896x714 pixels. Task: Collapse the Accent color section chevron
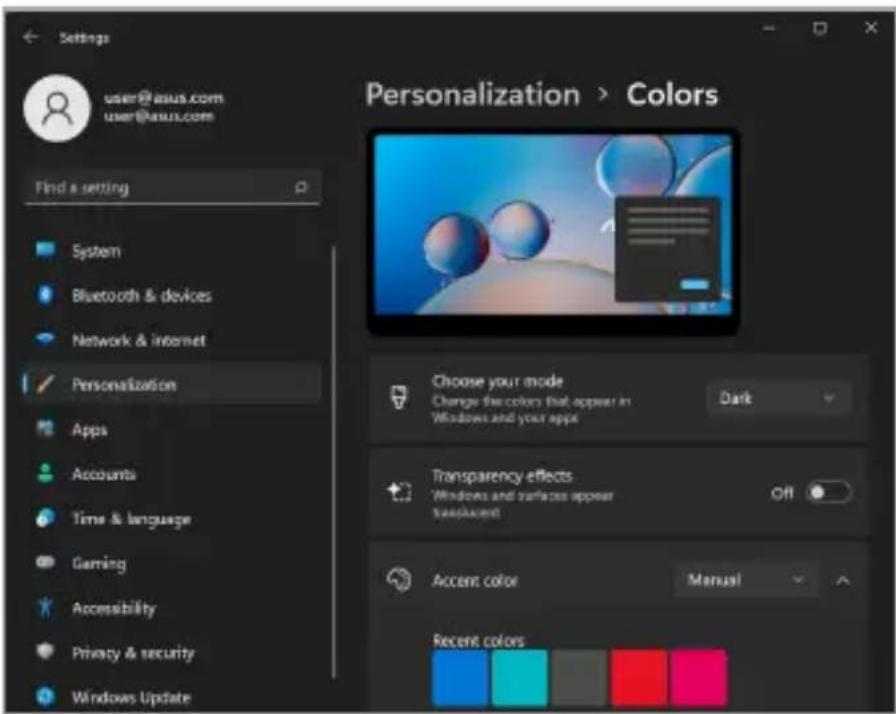coord(843,581)
